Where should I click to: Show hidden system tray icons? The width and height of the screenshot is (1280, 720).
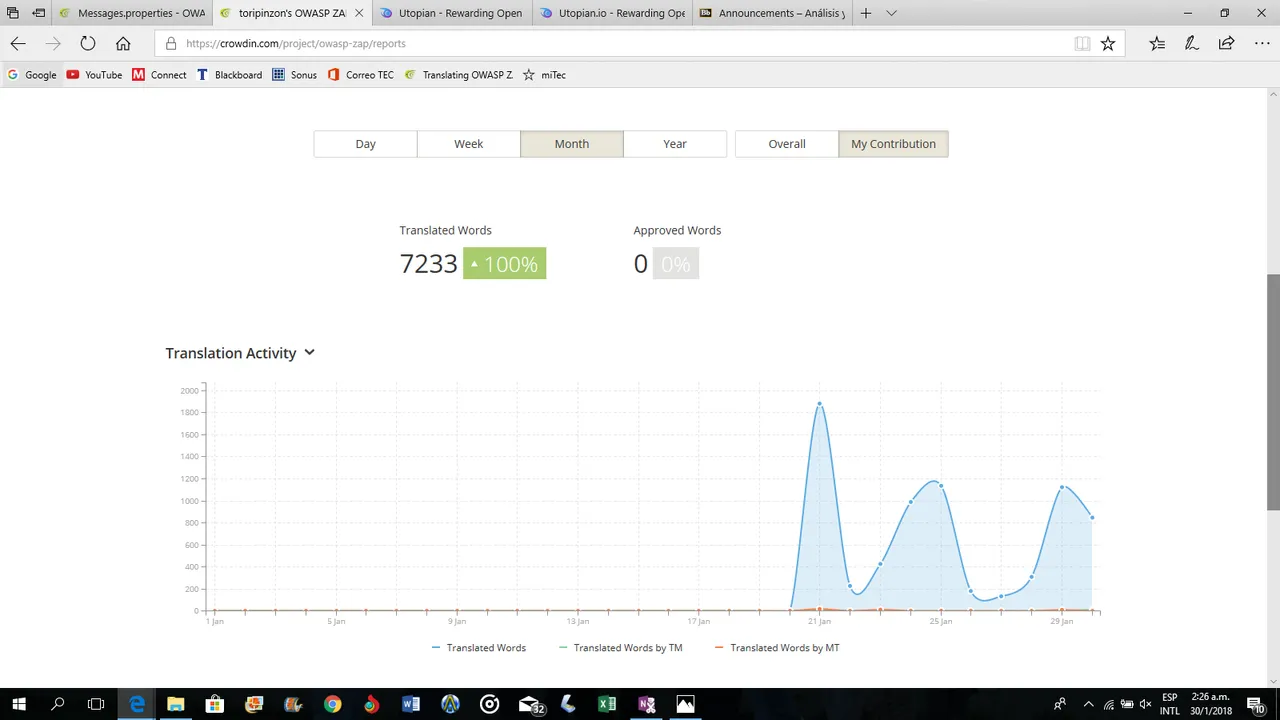(1089, 704)
